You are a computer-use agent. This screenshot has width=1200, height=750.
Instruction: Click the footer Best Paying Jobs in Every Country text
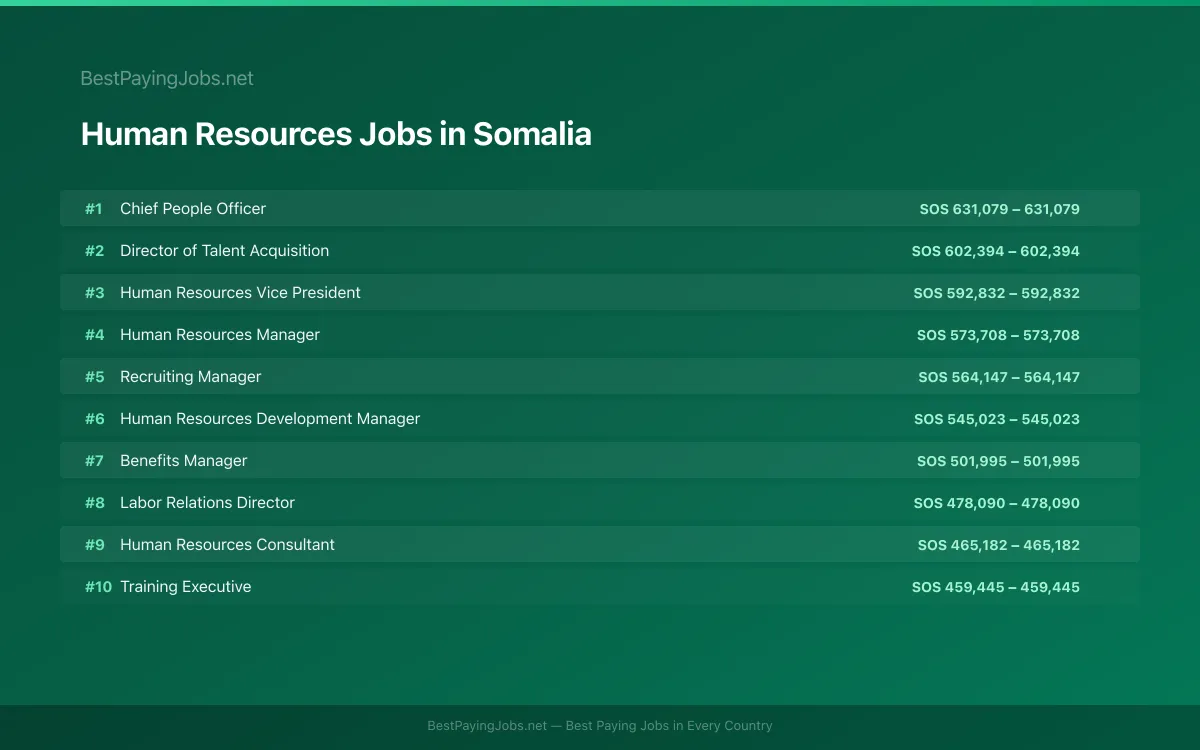[x=669, y=726]
